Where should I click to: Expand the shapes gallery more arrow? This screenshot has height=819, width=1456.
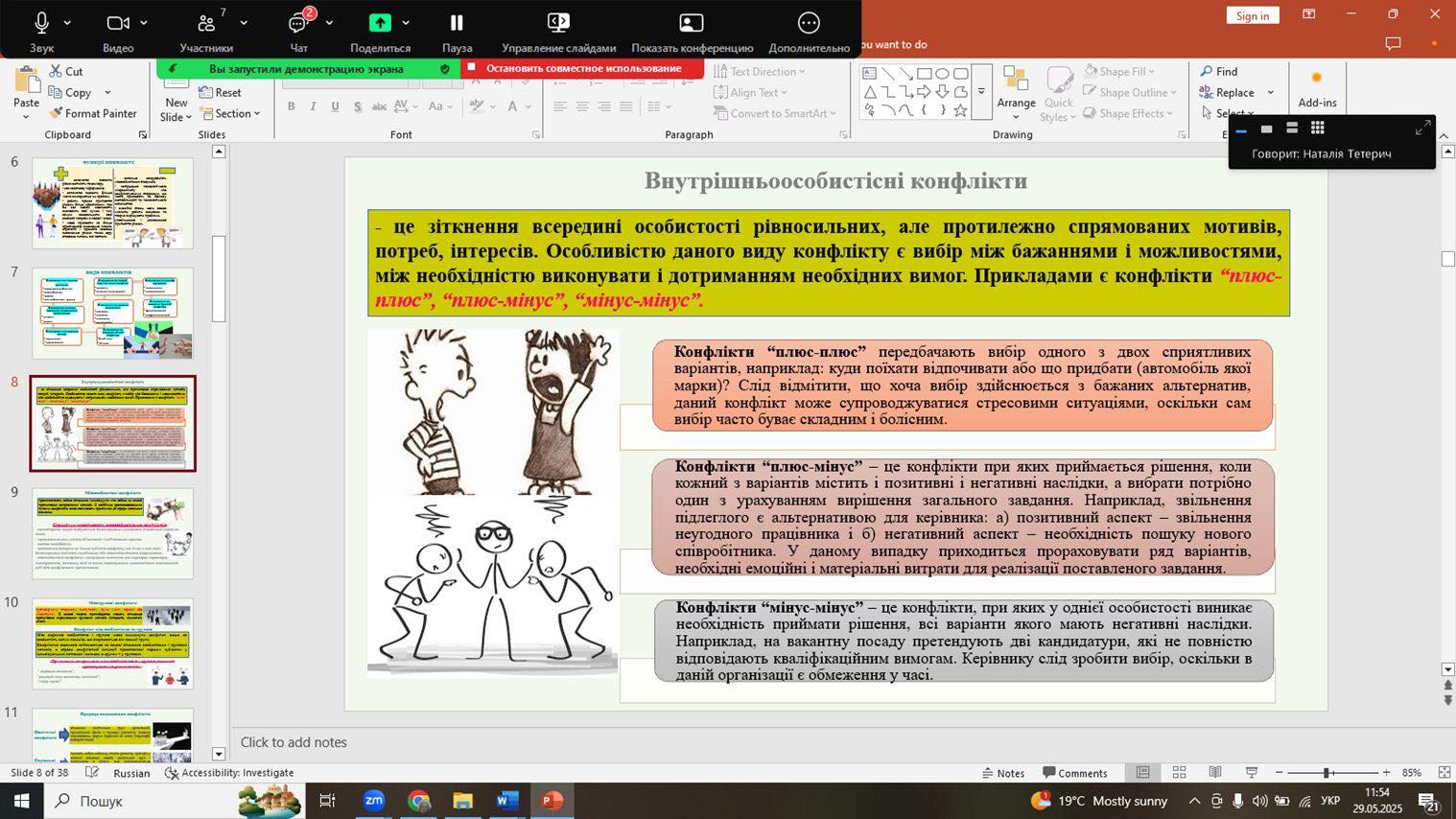pyautogui.click(x=980, y=92)
